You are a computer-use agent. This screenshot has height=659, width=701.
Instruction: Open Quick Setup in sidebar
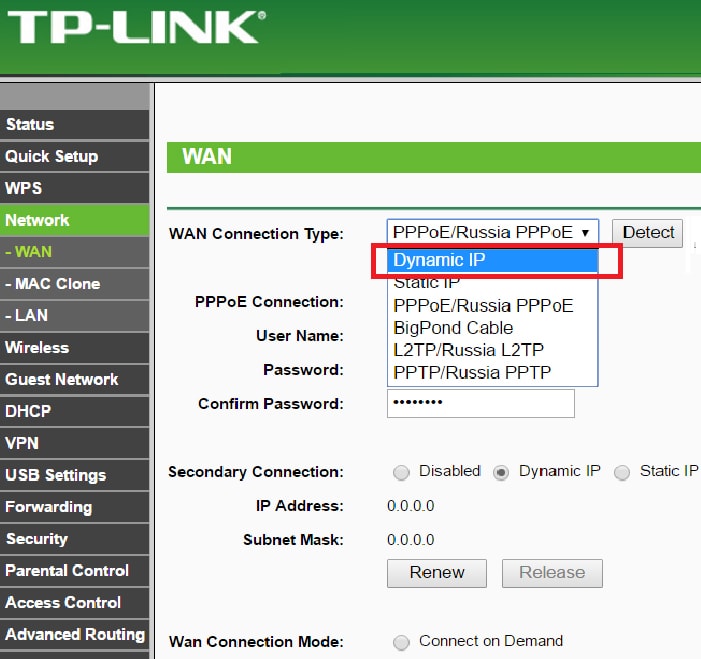(74, 156)
